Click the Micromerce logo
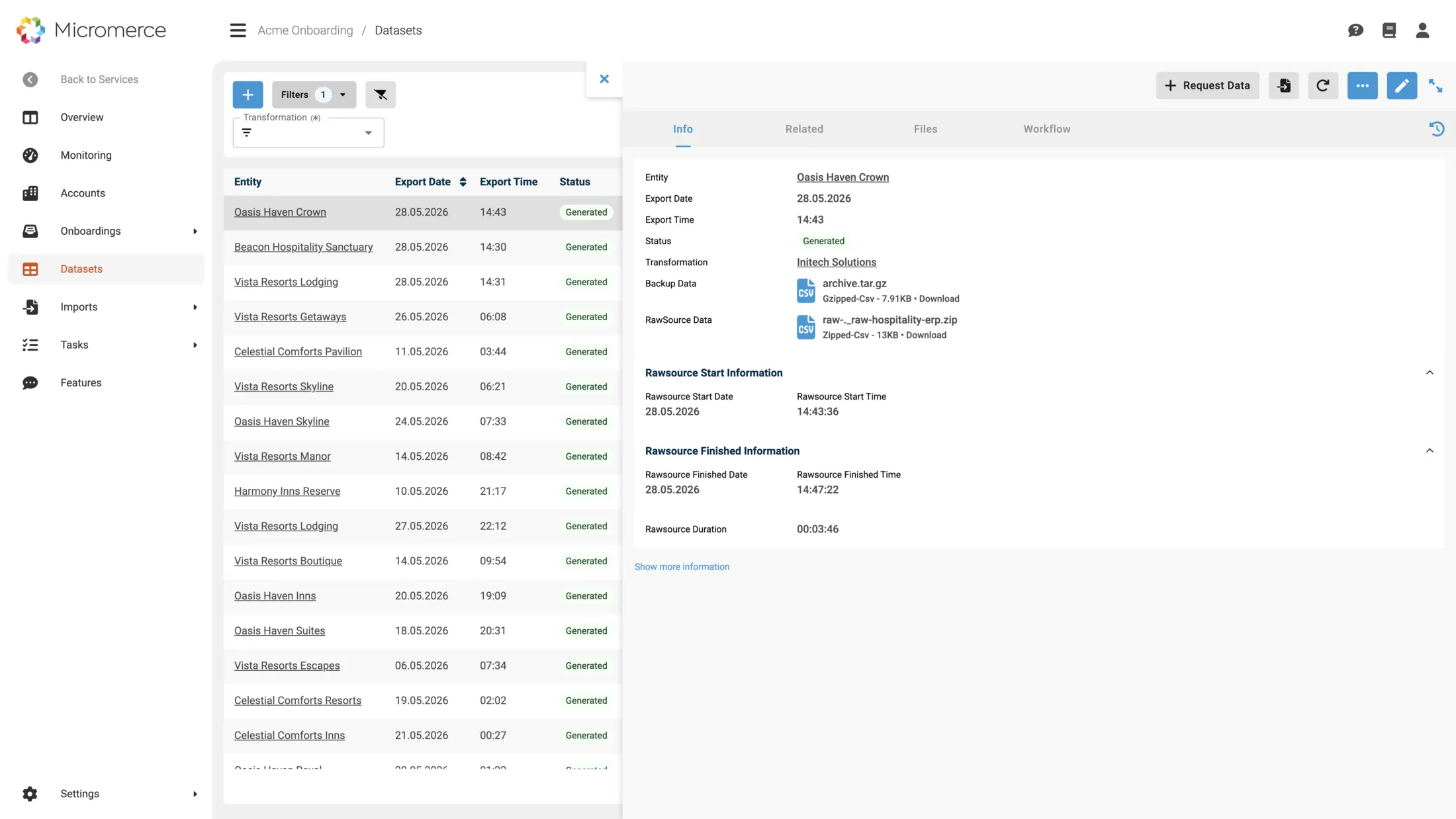This screenshot has width=1456, height=819. click(91, 30)
